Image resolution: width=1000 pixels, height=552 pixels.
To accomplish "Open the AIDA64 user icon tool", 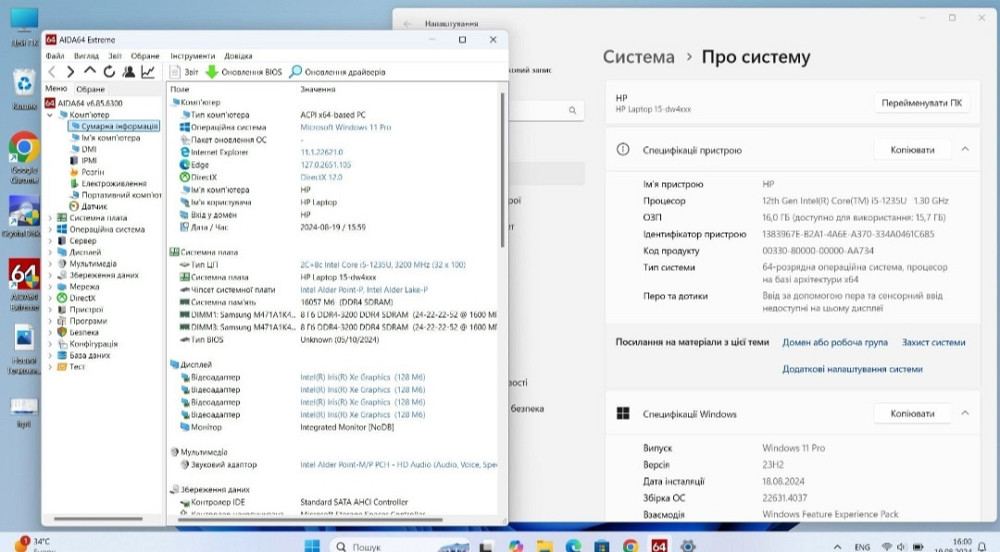I will pyautogui.click(x=129, y=72).
